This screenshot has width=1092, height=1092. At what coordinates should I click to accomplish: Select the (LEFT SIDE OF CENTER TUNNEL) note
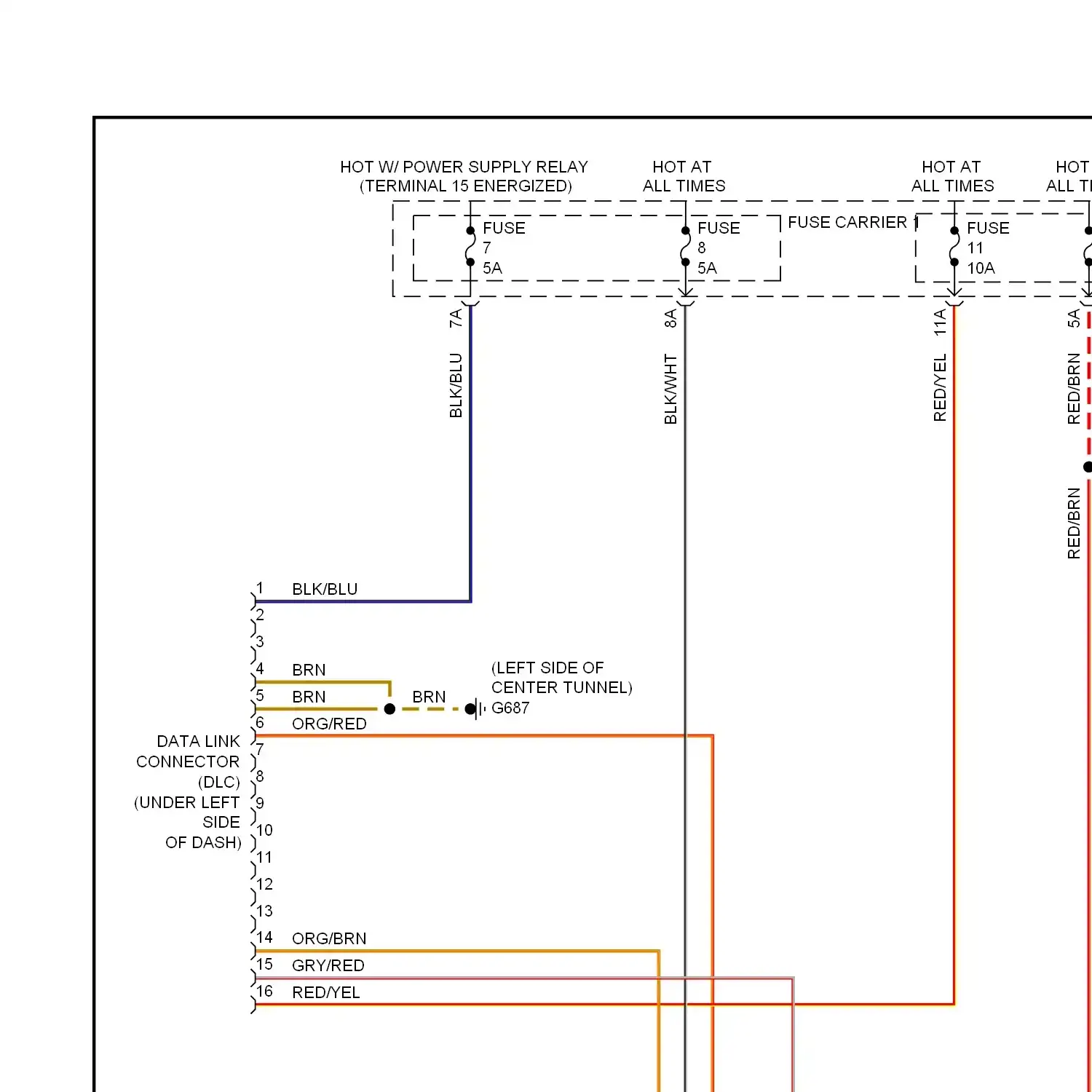[561, 678]
